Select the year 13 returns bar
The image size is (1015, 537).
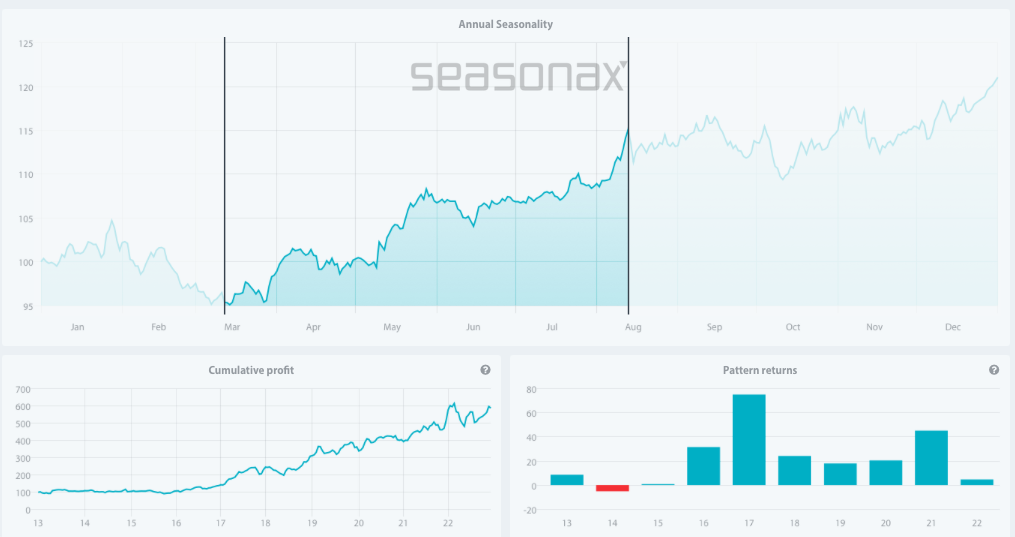tap(567, 480)
